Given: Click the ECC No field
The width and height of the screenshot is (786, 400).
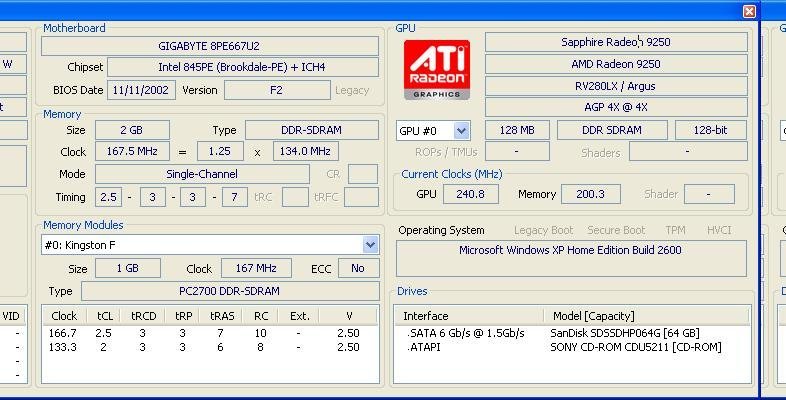Looking at the screenshot, I should pyautogui.click(x=358, y=268).
